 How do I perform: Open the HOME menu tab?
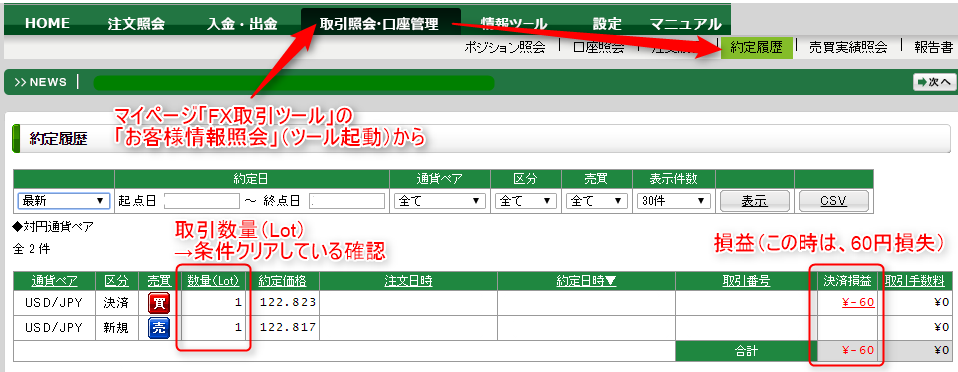[47, 24]
